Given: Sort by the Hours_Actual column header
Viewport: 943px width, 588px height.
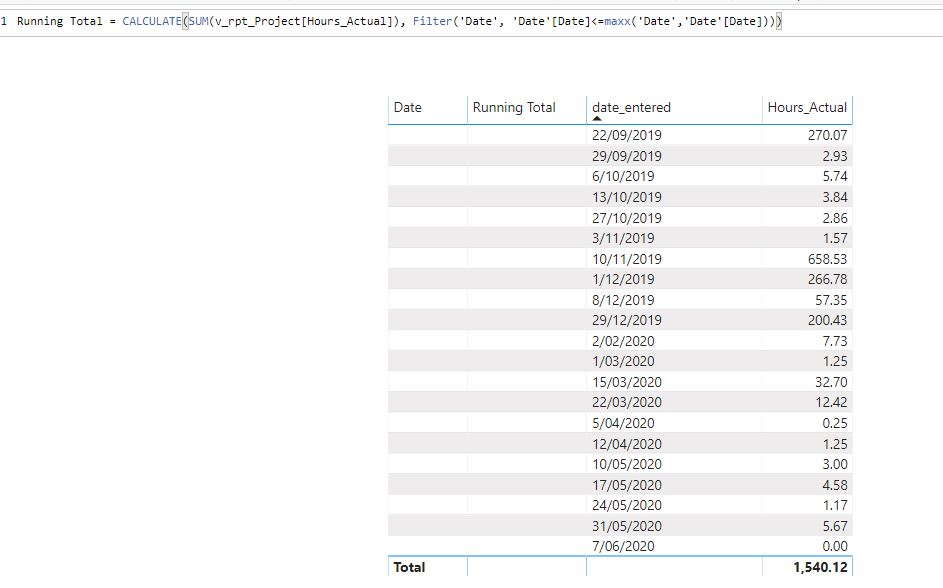Looking at the screenshot, I should click(x=806, y=108).
